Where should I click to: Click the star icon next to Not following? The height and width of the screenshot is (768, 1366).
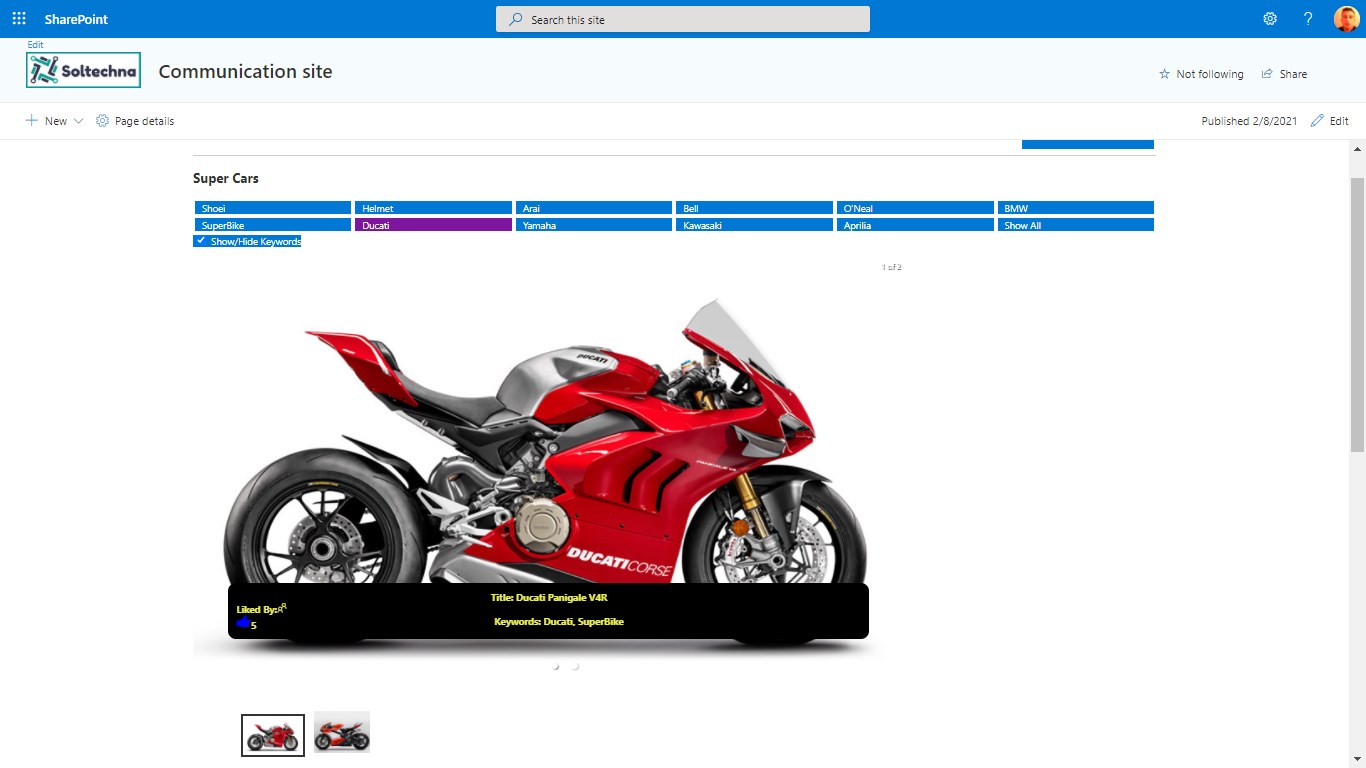pyautogui.click(x=1164, y=74)
